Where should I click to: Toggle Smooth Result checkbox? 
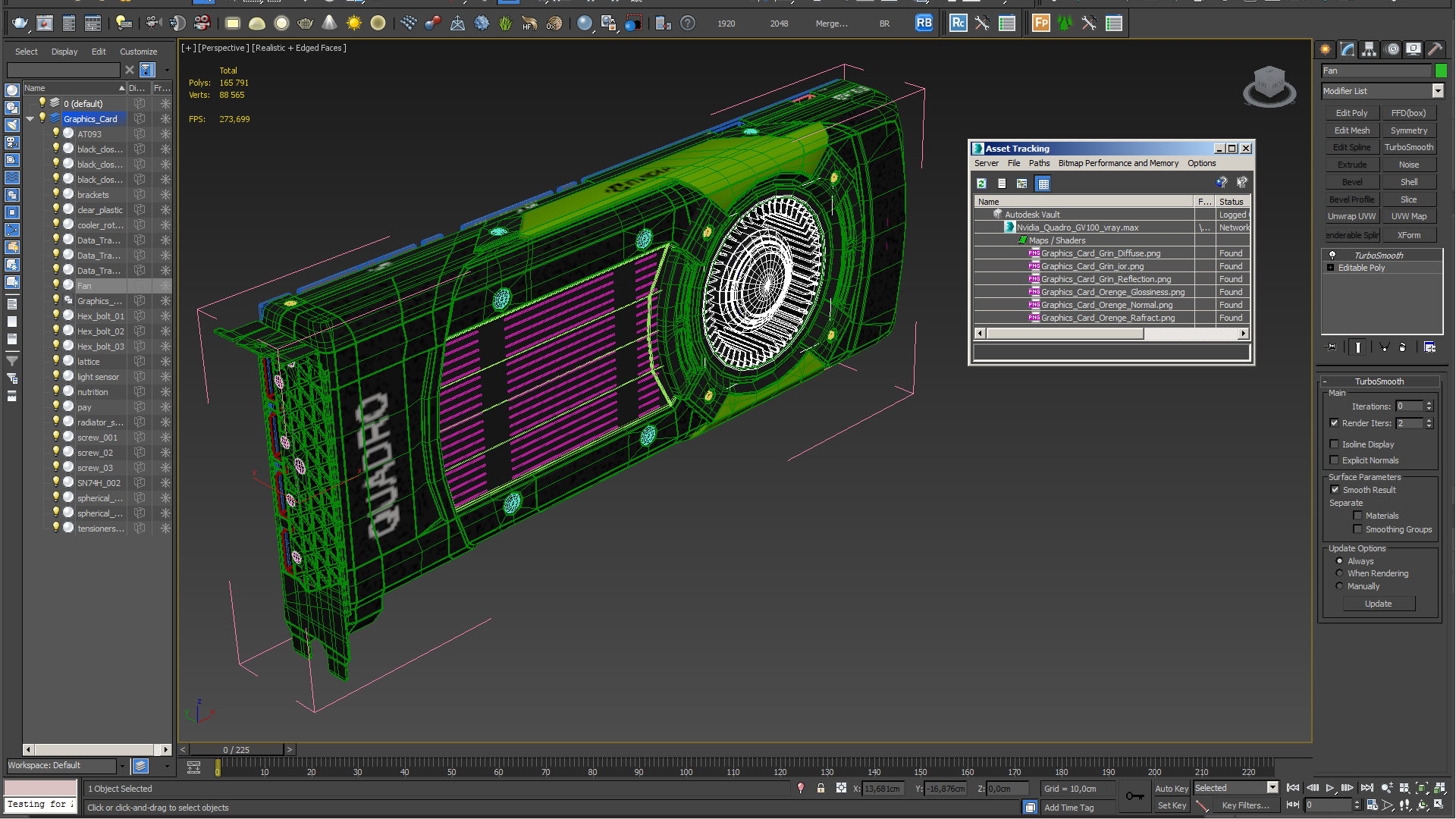pyautogui.click(x=1336, y=489)
